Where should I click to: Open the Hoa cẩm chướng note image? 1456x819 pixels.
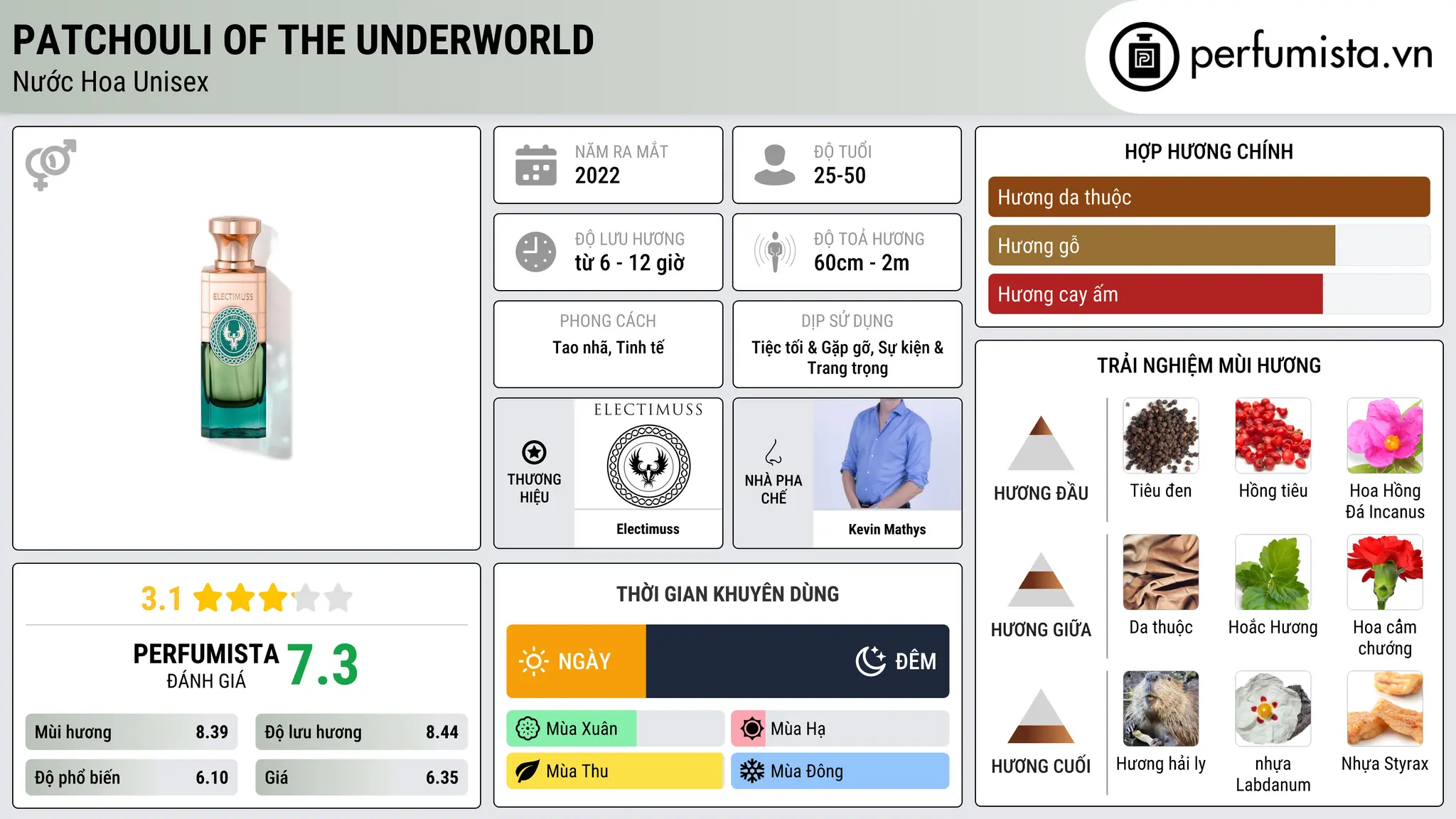coord(1385,572)
